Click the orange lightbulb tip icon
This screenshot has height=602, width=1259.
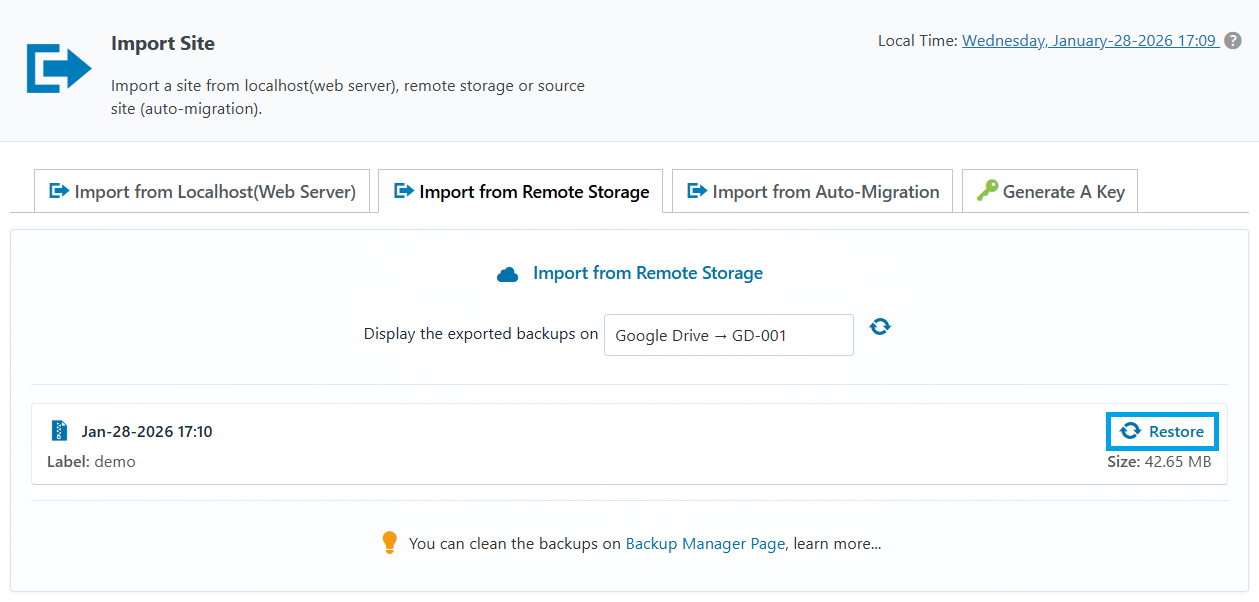pyautogui.click(x=390, y=543)
